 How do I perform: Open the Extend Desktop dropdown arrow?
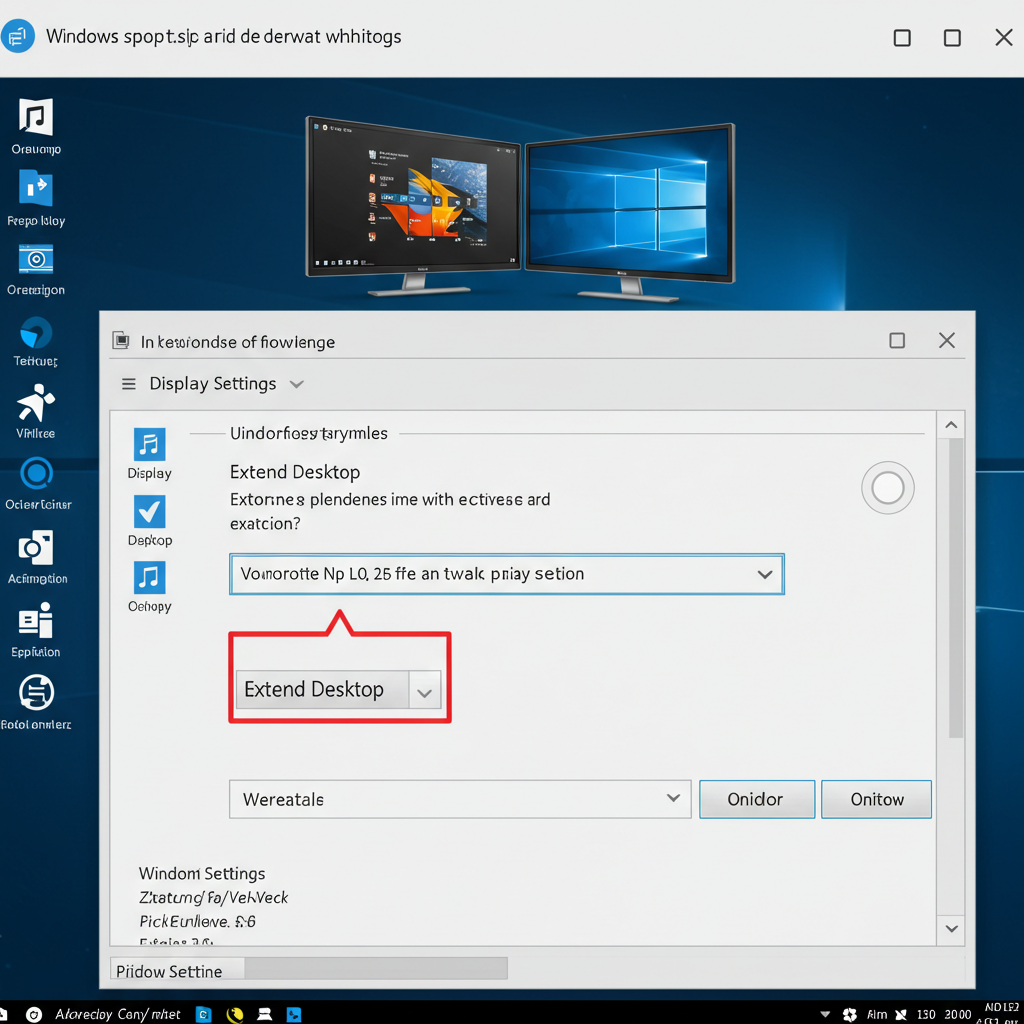tap(424, 690)
